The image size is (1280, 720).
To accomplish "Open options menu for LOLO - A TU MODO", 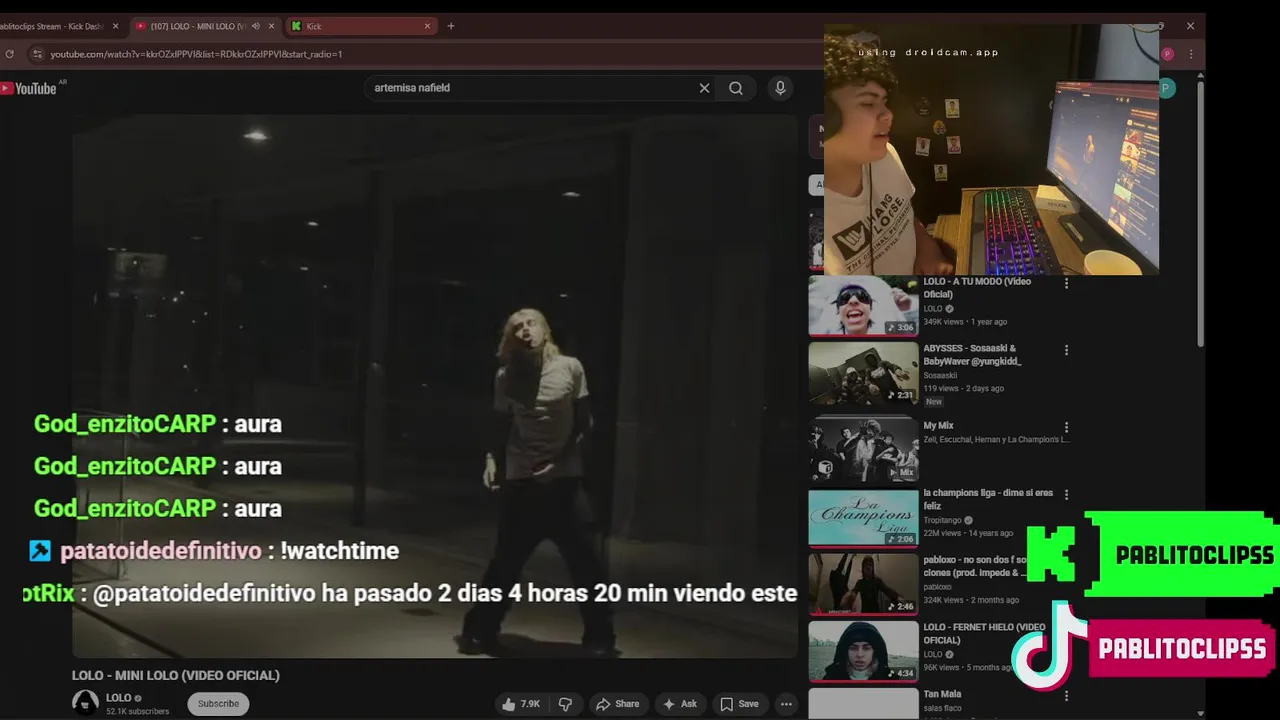I will [x=1066, y=284].
